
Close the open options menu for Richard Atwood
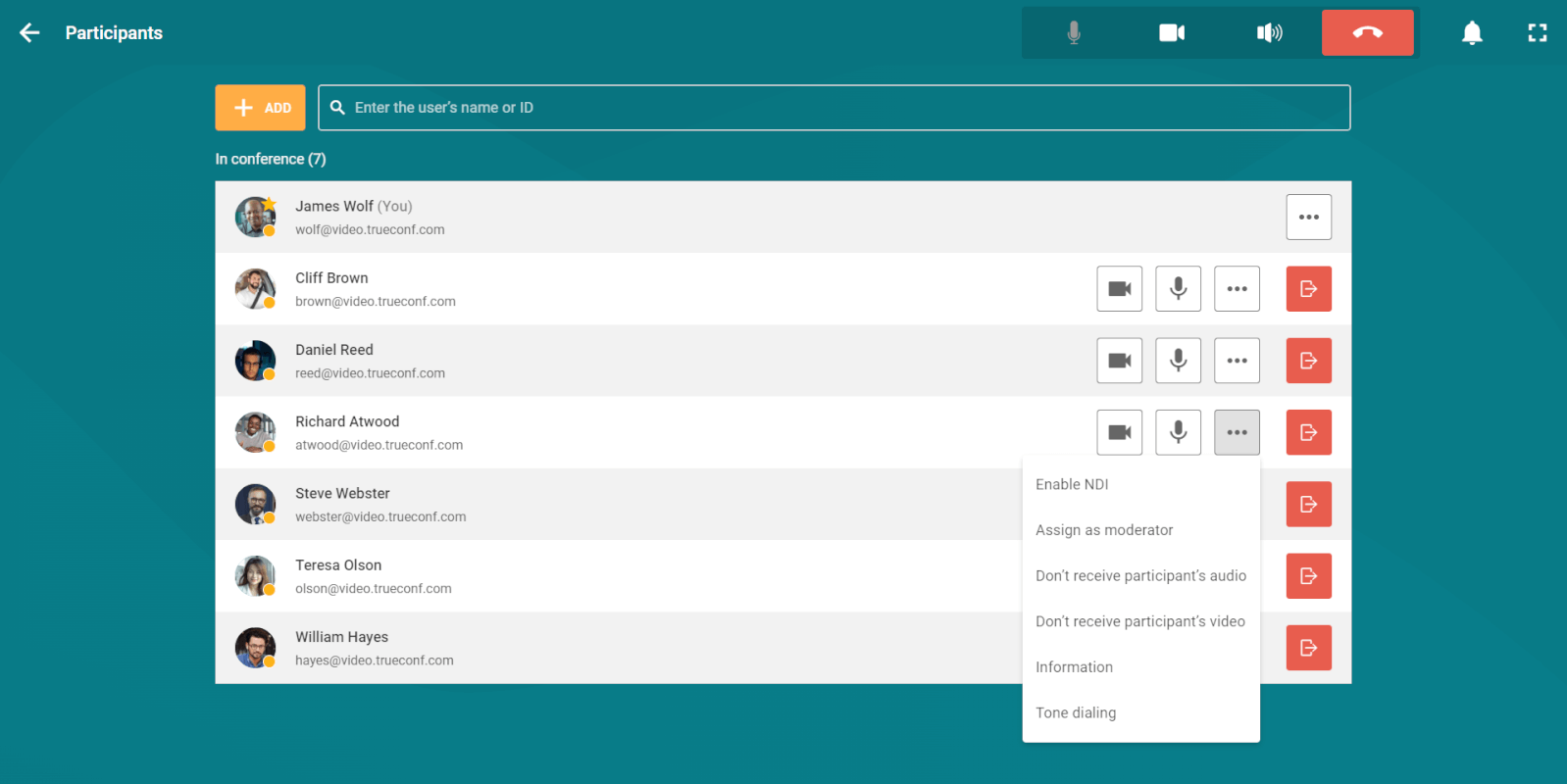click(1237, 432)
